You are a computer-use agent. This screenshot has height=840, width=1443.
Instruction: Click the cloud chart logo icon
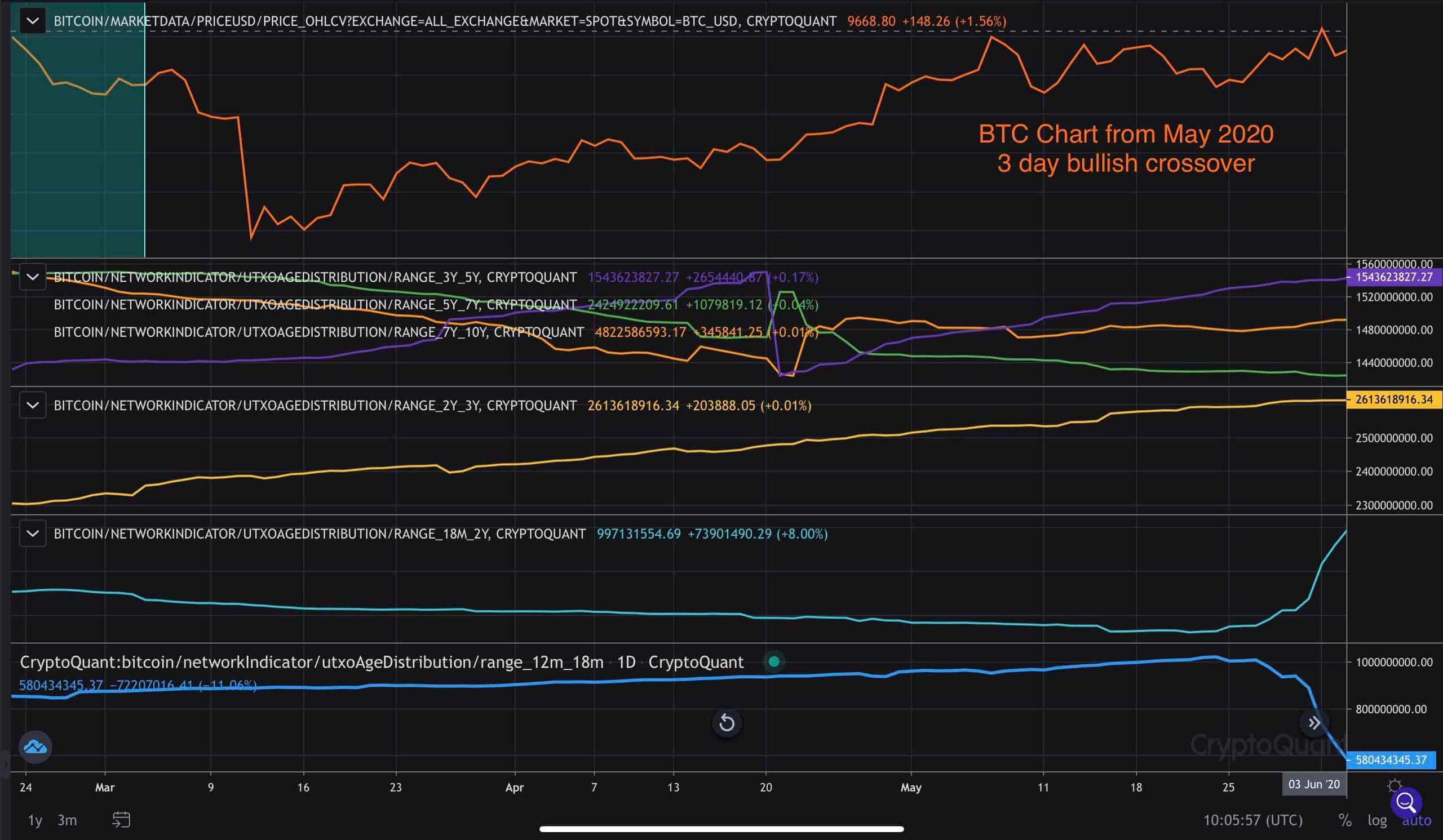36,746
